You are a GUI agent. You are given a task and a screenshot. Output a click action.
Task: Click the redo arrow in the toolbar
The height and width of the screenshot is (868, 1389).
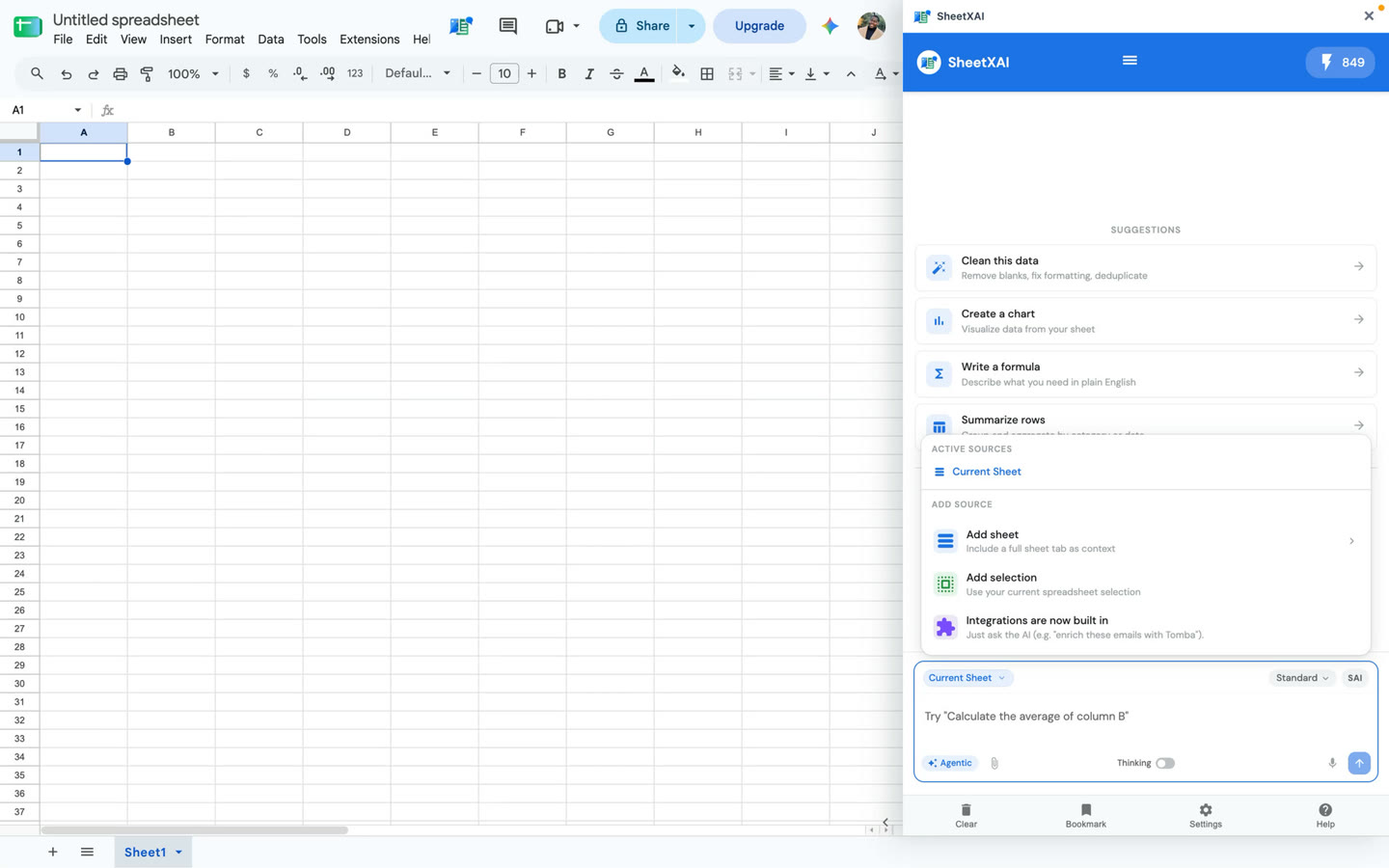tap(94, 74)
